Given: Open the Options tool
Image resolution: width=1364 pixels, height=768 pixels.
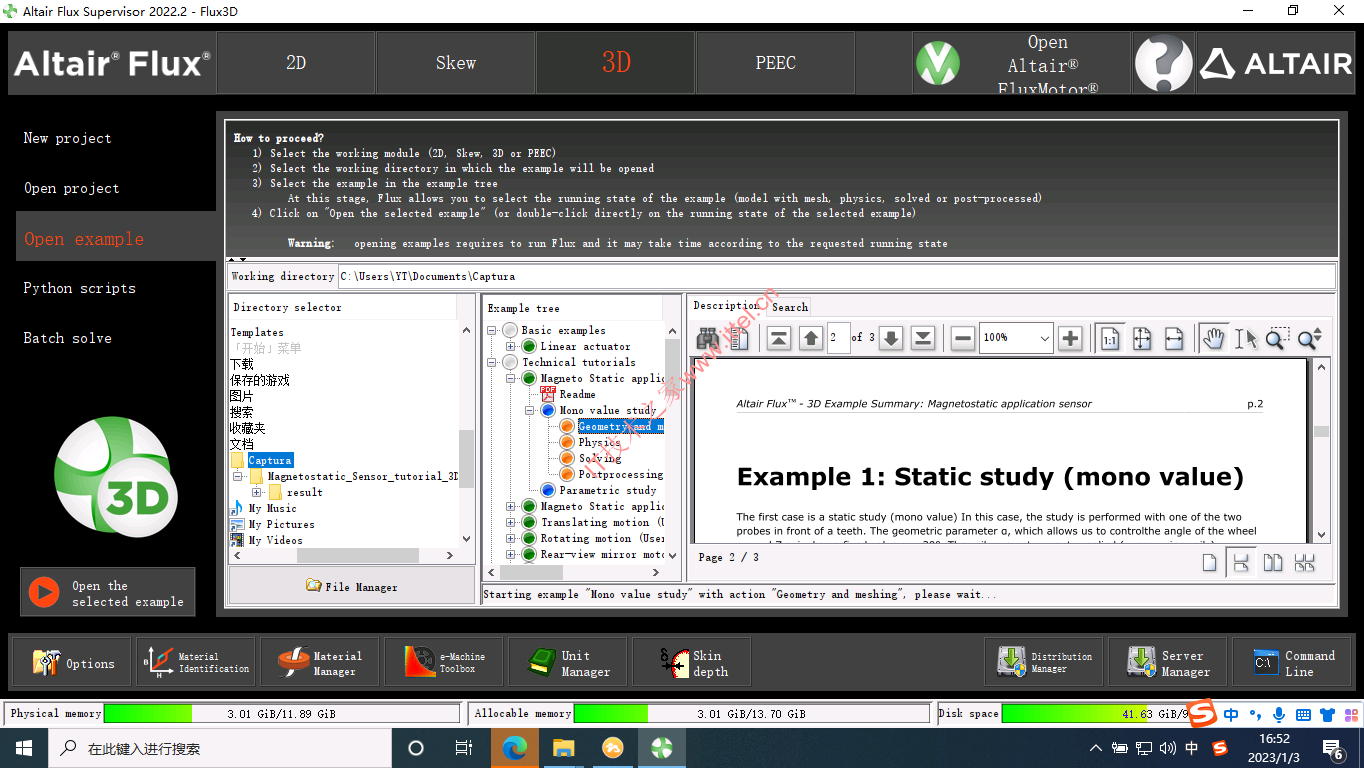Looking at the screenshot, I should pos(73,663).
